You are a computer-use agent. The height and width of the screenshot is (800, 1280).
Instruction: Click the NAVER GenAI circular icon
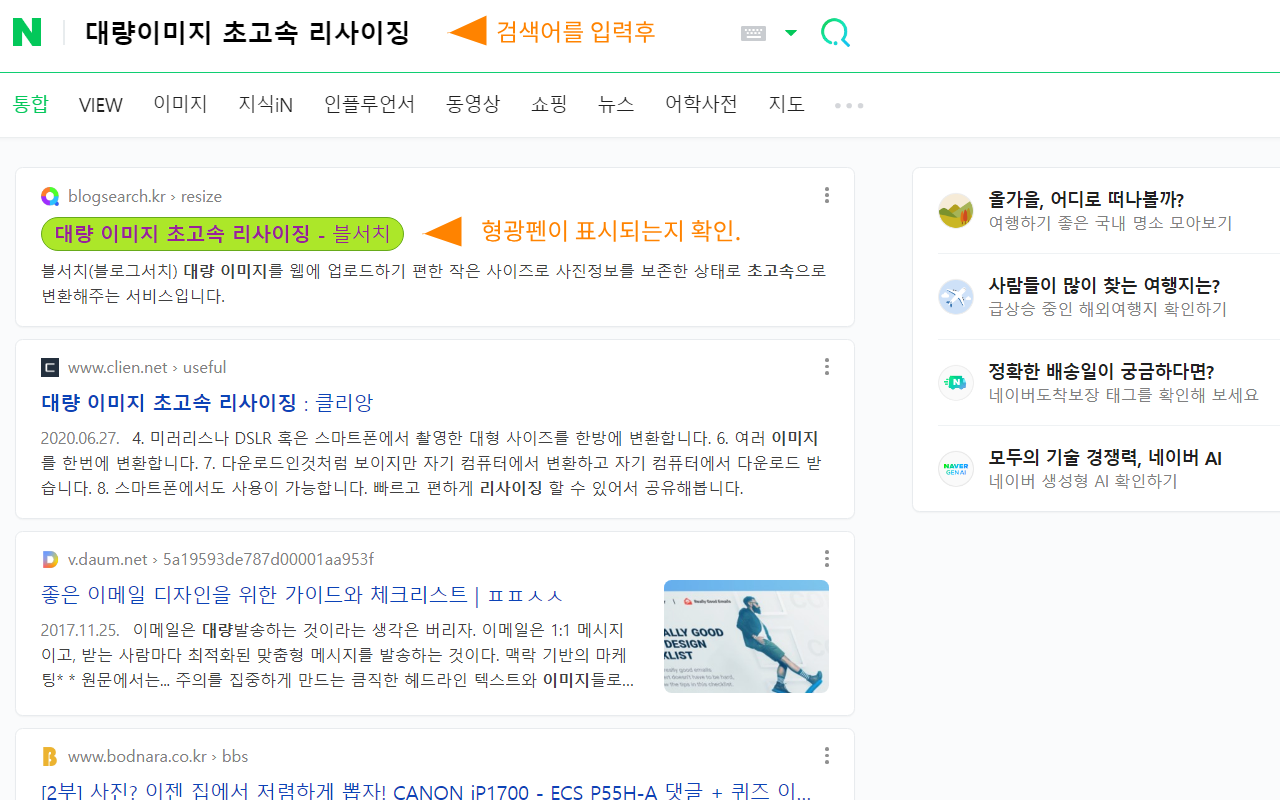955,468
